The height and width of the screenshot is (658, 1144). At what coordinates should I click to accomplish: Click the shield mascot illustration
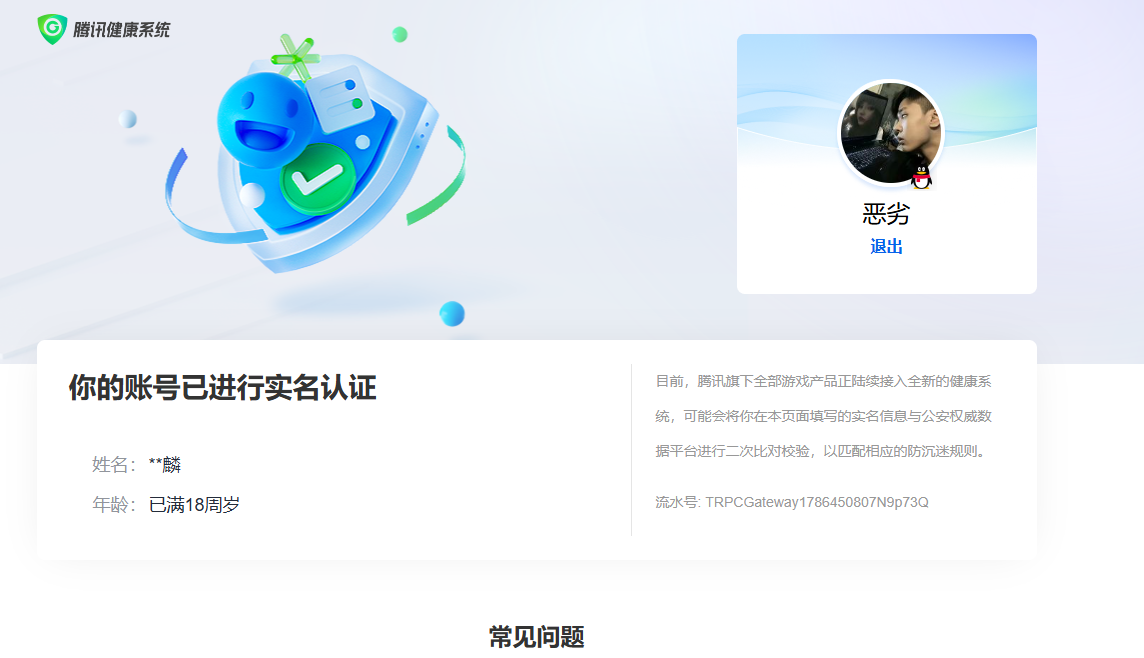coord(315,155)
